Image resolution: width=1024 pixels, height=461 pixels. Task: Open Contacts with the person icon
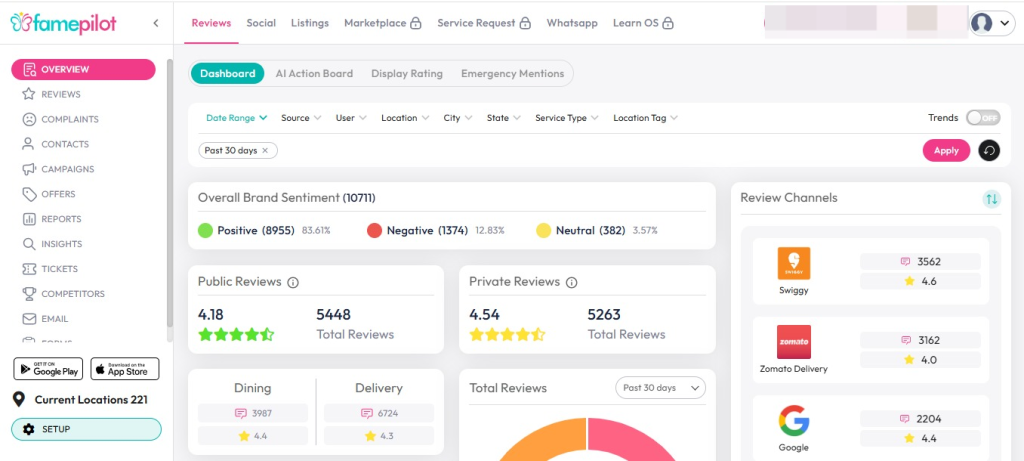(x=55, y=144)
